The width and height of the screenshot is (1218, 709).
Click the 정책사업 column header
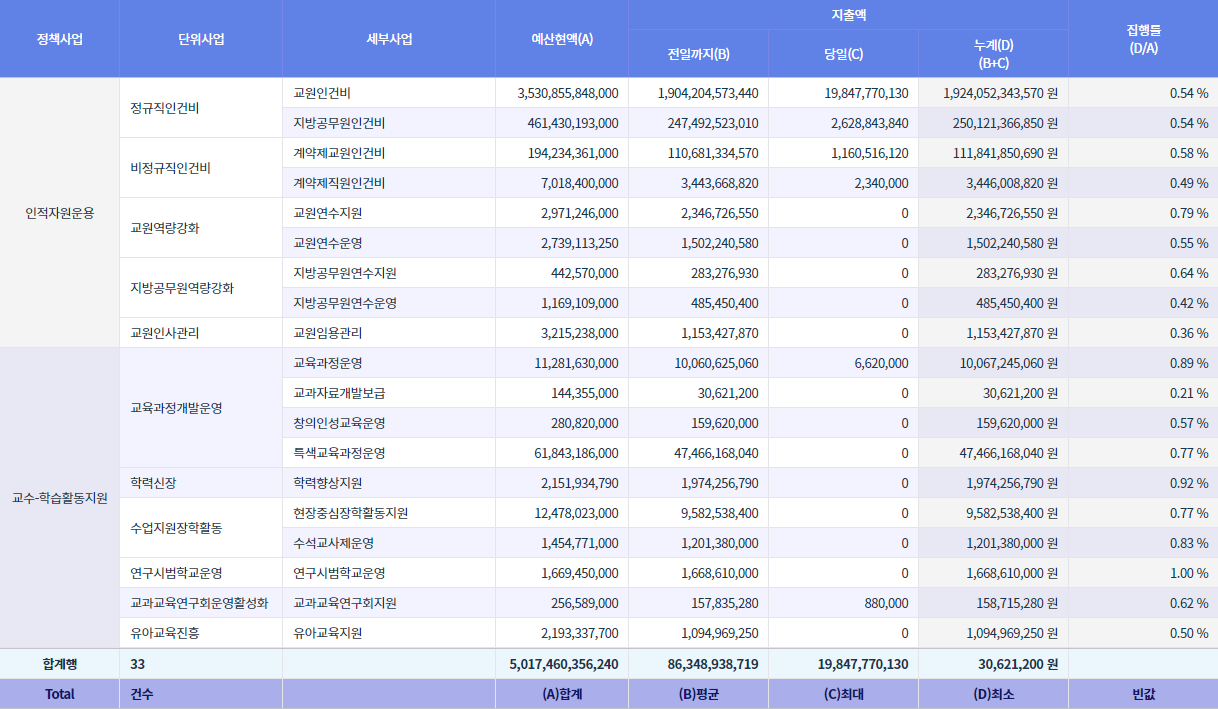59,39
